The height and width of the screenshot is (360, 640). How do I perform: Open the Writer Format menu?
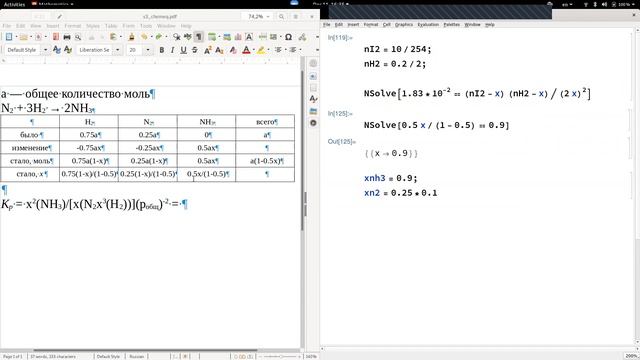click(73, 26)
